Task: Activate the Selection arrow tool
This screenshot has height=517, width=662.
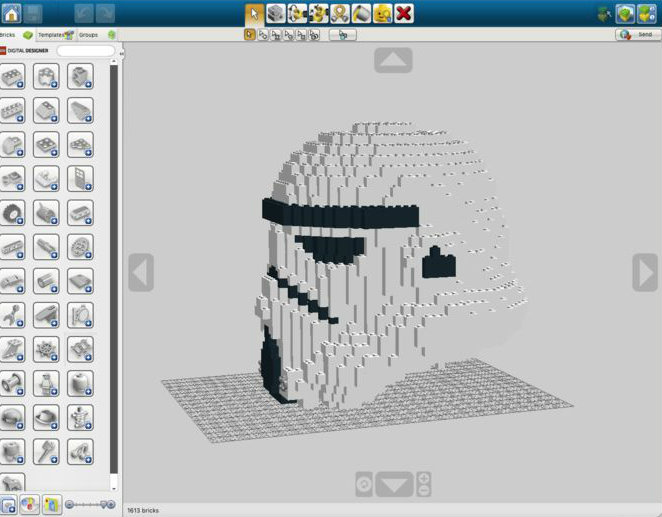Action: 255,14
